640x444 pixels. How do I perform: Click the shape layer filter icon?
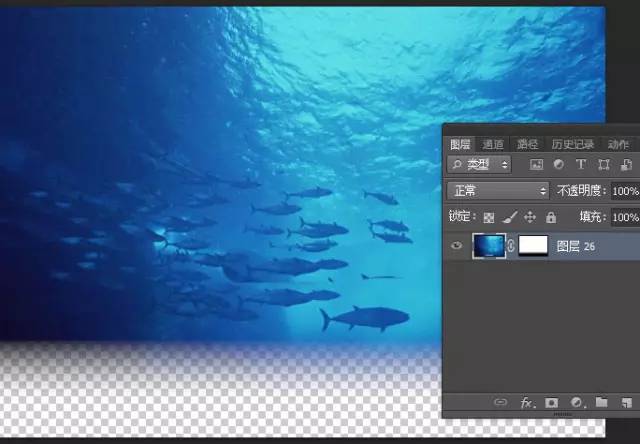[x=603, y=164]
